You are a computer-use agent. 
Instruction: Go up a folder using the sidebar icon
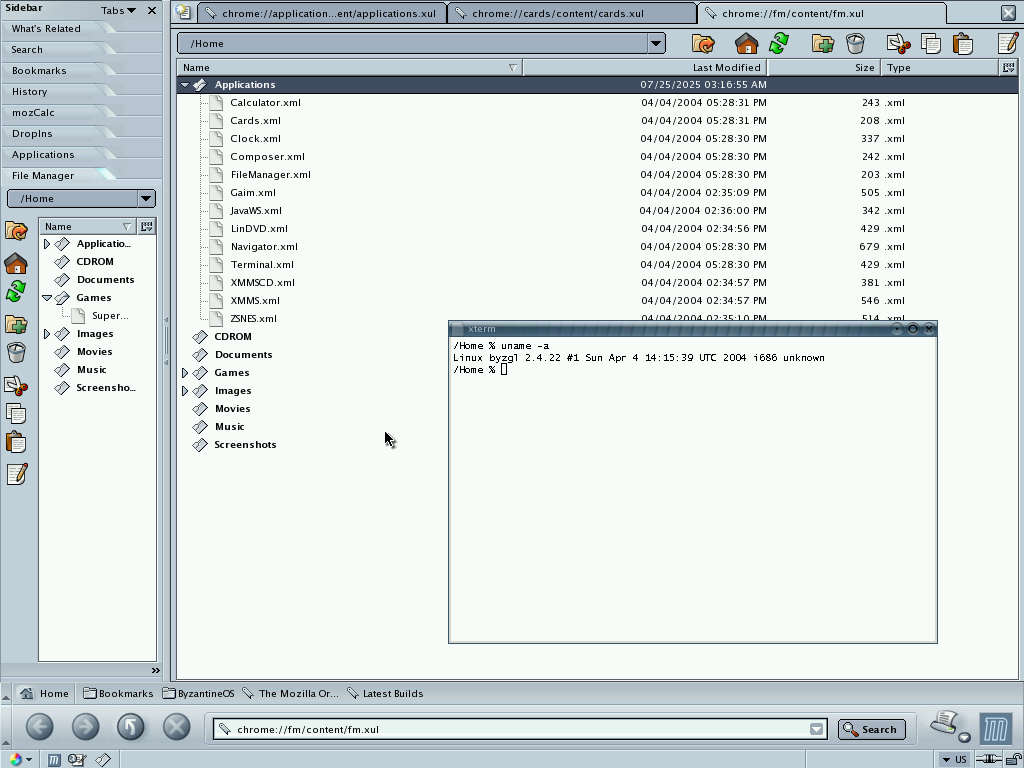coord(16,231)
